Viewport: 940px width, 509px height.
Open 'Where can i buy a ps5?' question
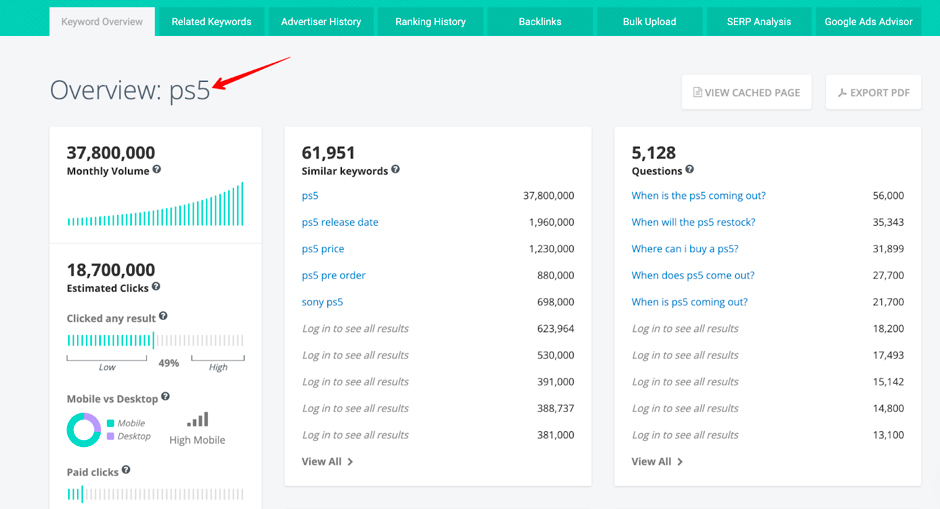[x=685, y=249]
